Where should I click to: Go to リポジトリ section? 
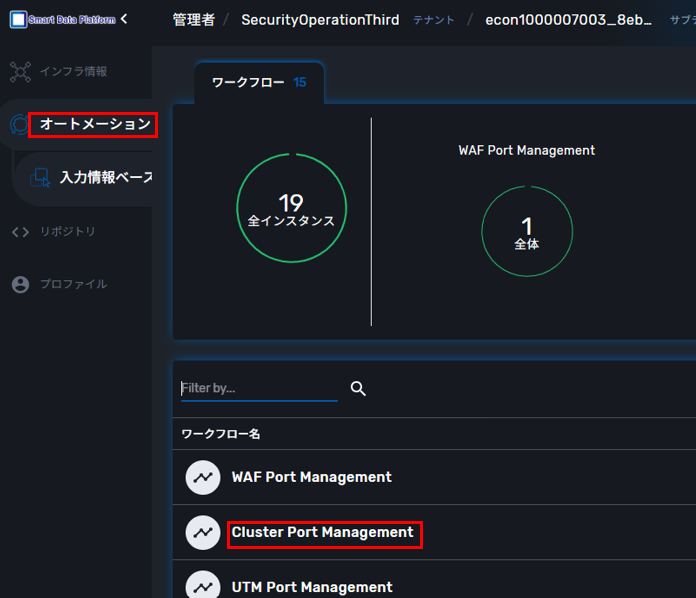68,231
